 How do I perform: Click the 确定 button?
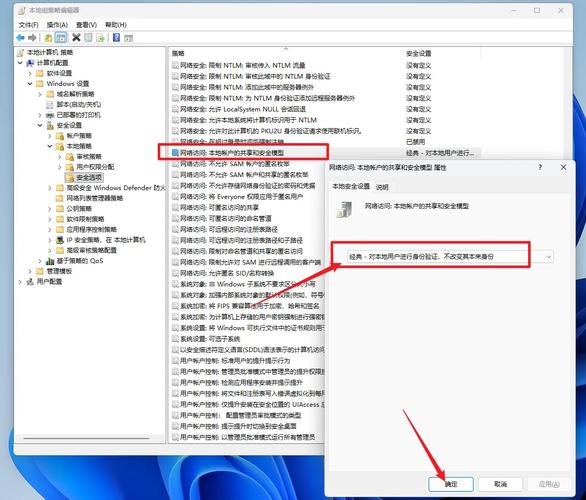[x=451, y=484]
